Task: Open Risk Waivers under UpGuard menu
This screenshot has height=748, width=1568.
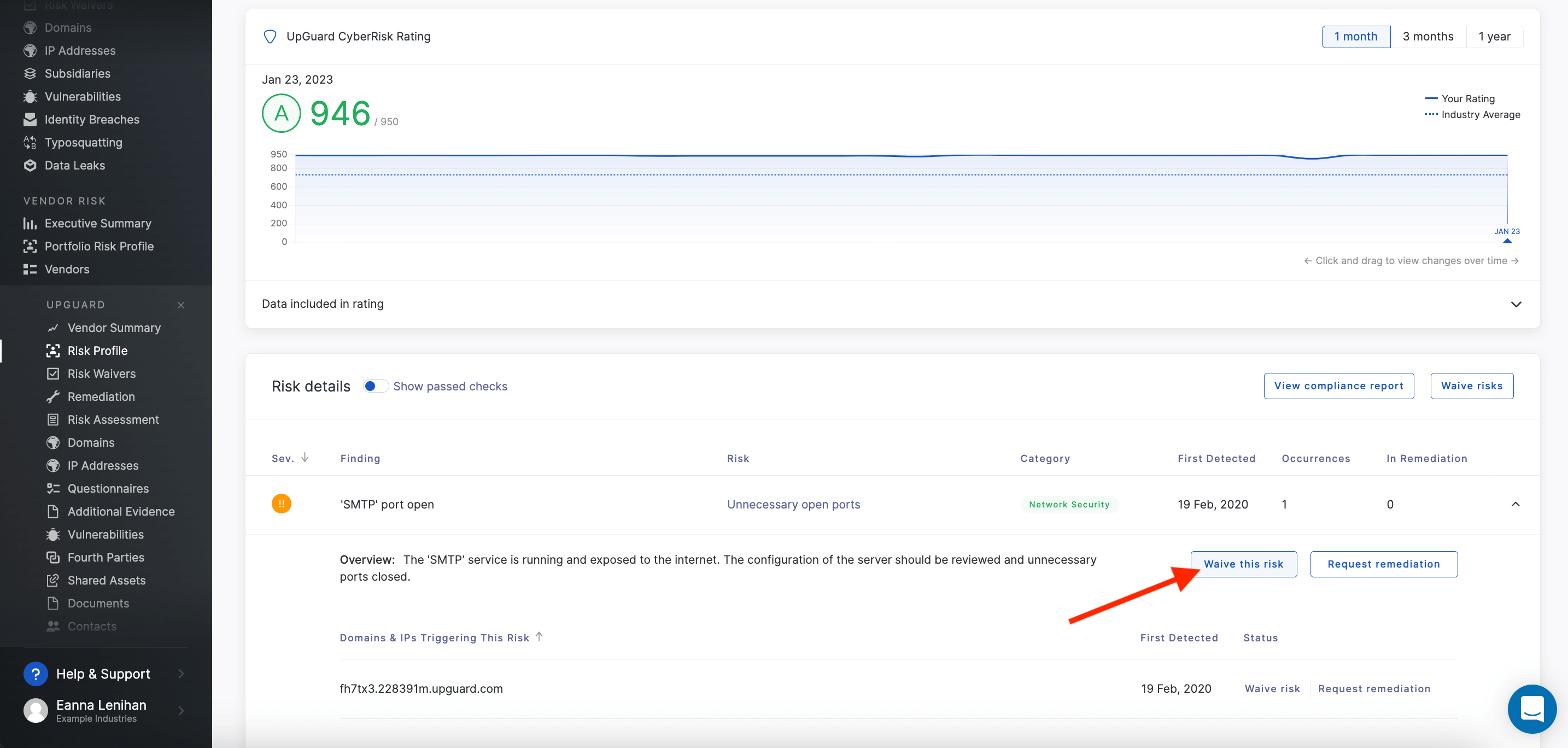Action: [101, 373]
